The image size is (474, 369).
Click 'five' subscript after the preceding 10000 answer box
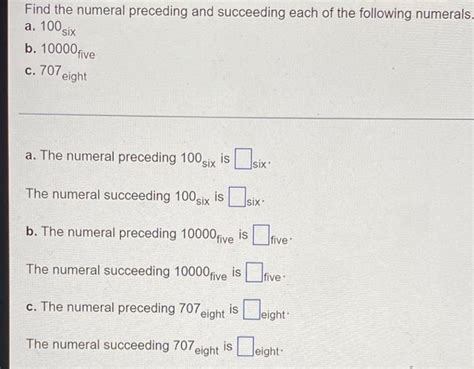pyautogui.click(x=279, y=240)
